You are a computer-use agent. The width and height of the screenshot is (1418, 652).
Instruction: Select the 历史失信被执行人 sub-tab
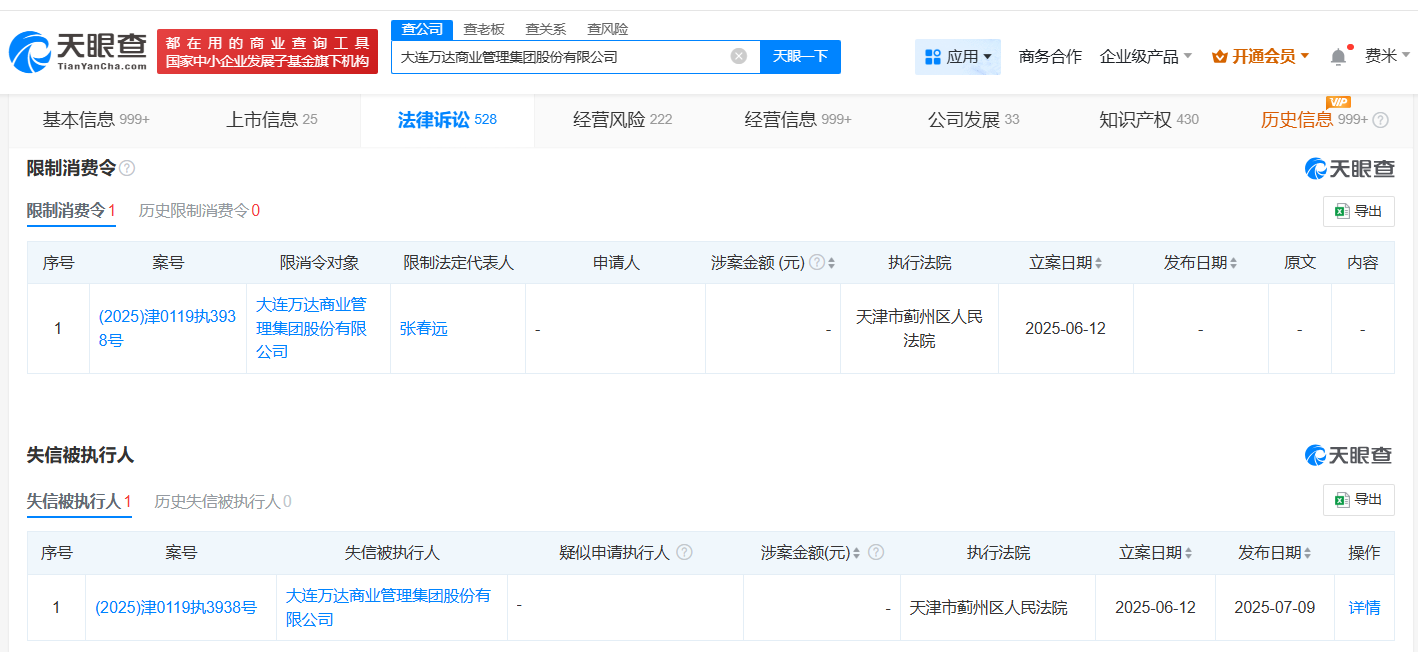tap(223, 502)
